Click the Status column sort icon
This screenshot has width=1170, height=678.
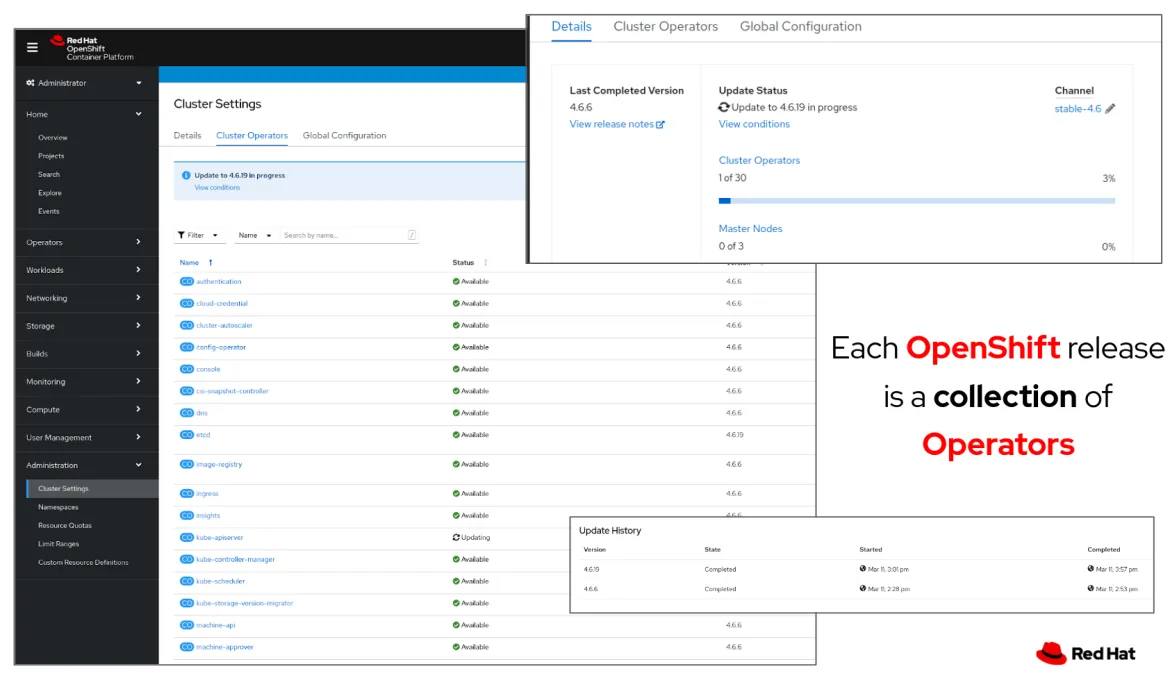pyautogui.click(x=485, y=263)
